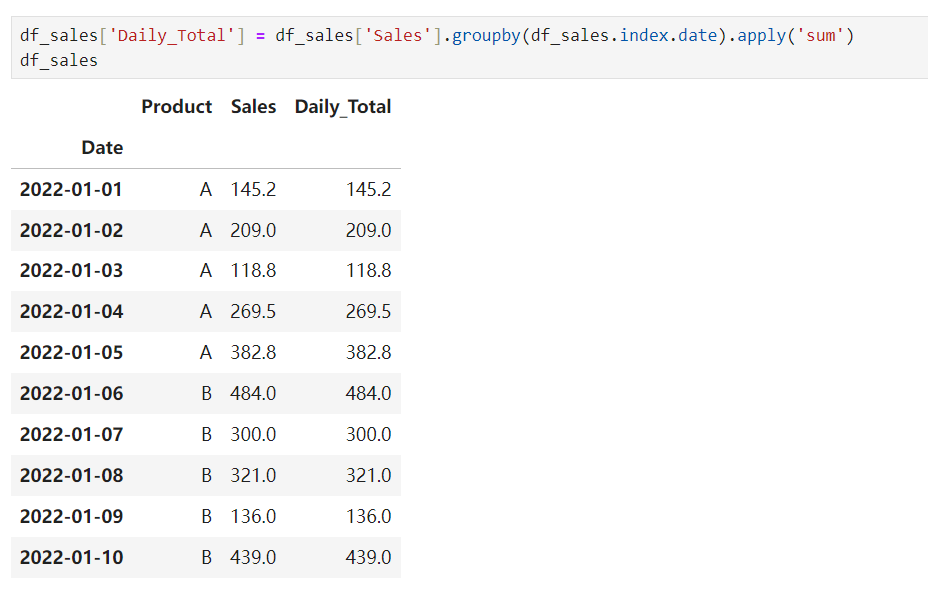The width and height of the screenshot is (928, 590).
Task: Click the Sales value 484.0 for 2022-01-06
Action: [253, 394]
